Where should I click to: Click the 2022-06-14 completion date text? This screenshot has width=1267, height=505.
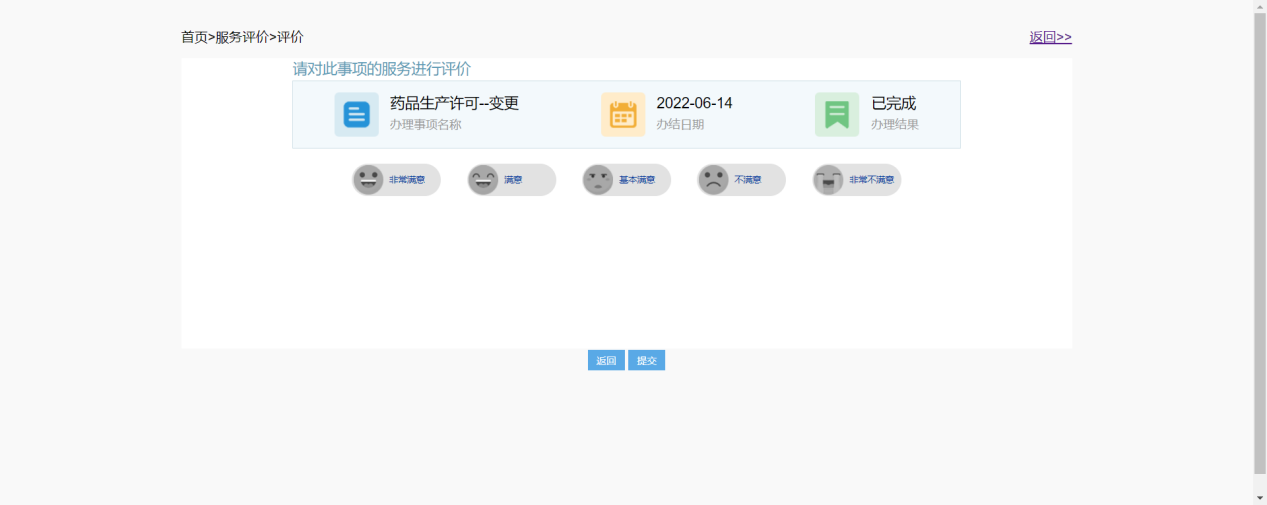pos(694,103)
